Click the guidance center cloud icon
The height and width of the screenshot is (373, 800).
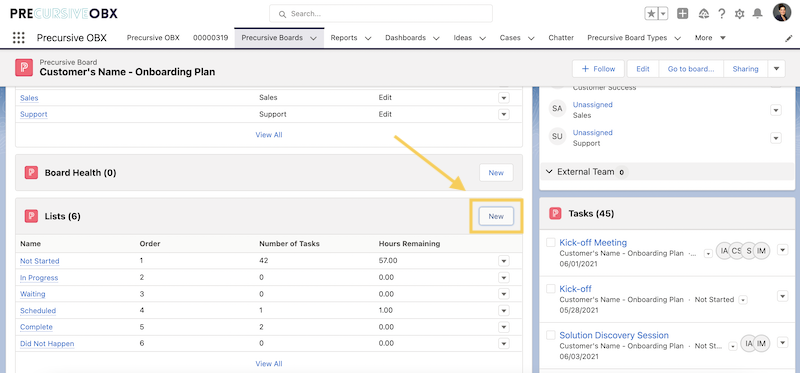coord(704,14)
